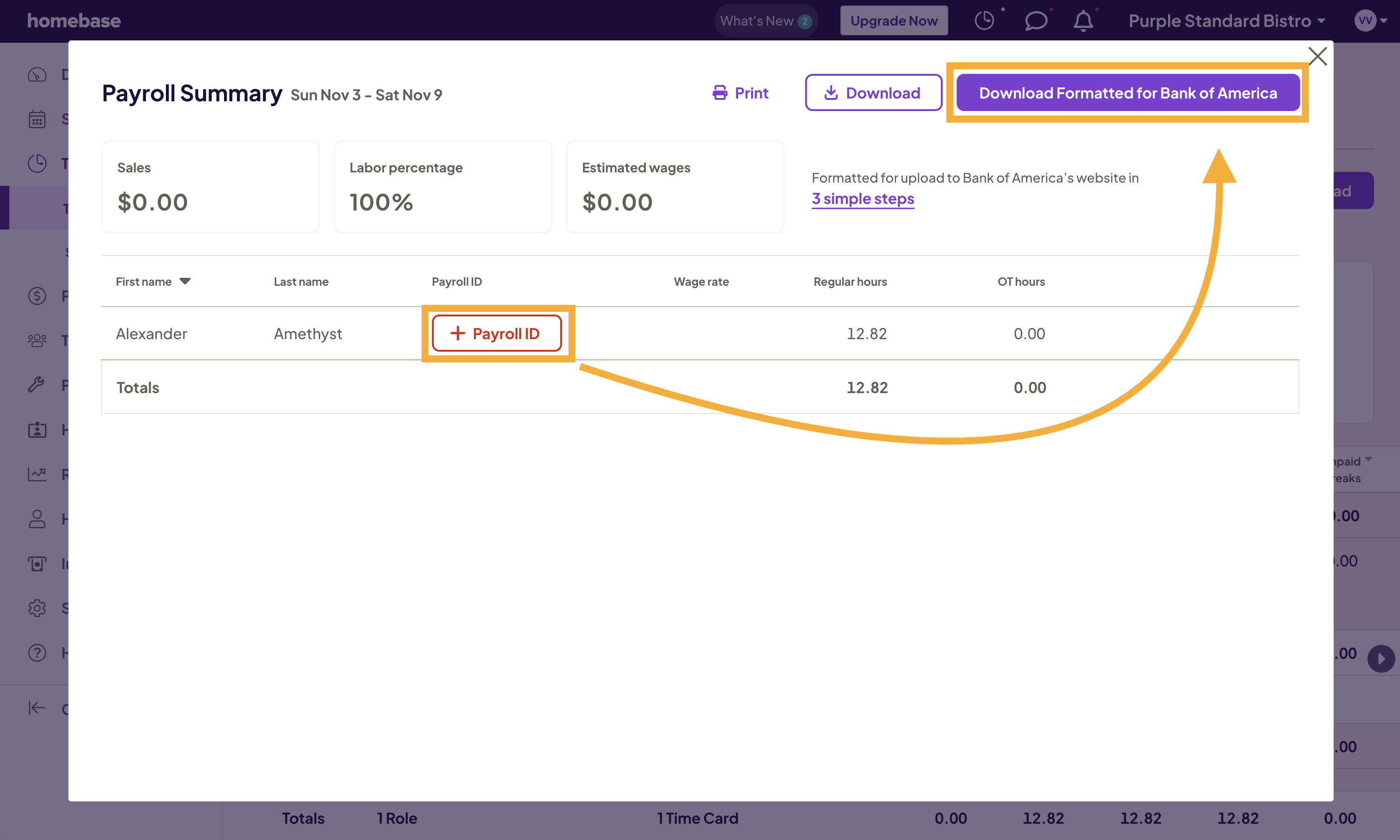Viewport: 1400px width, 840px height.
Task: Open the integrations sidebar icon
Action: pyautogui.click(x=37, y=564)
